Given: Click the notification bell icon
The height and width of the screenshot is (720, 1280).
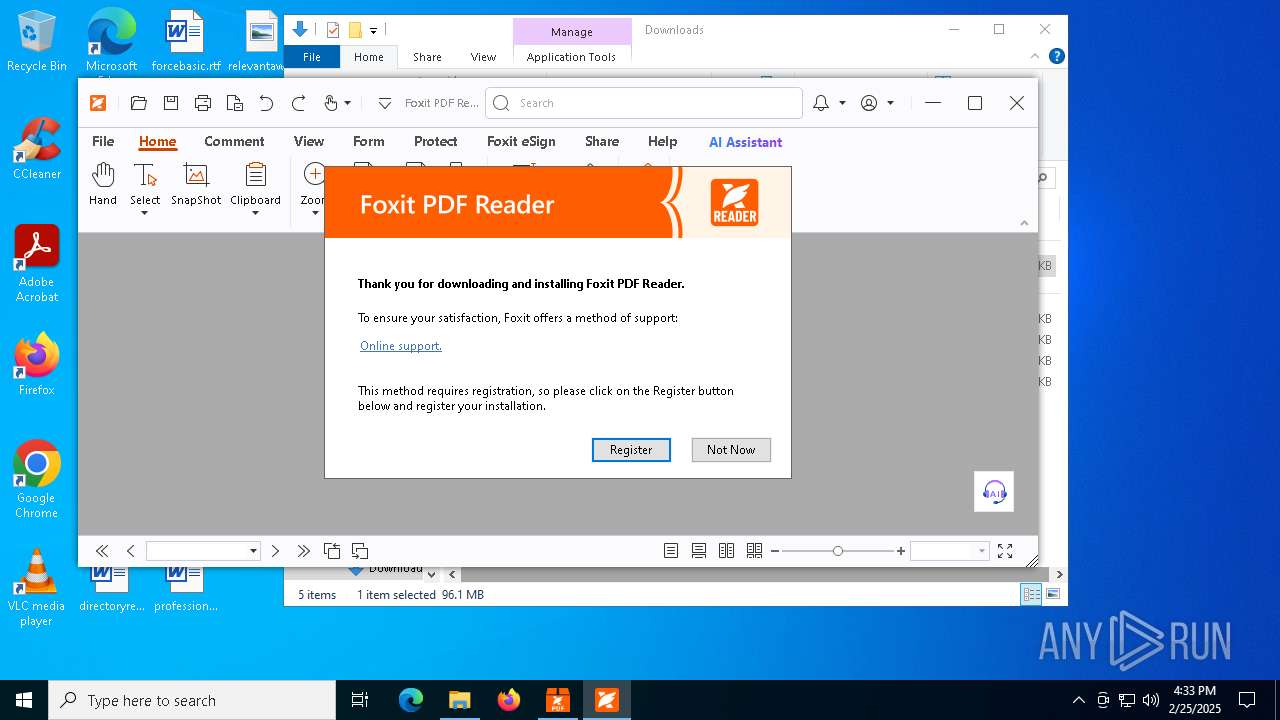Looking at the screenshot, I should 821,103.
